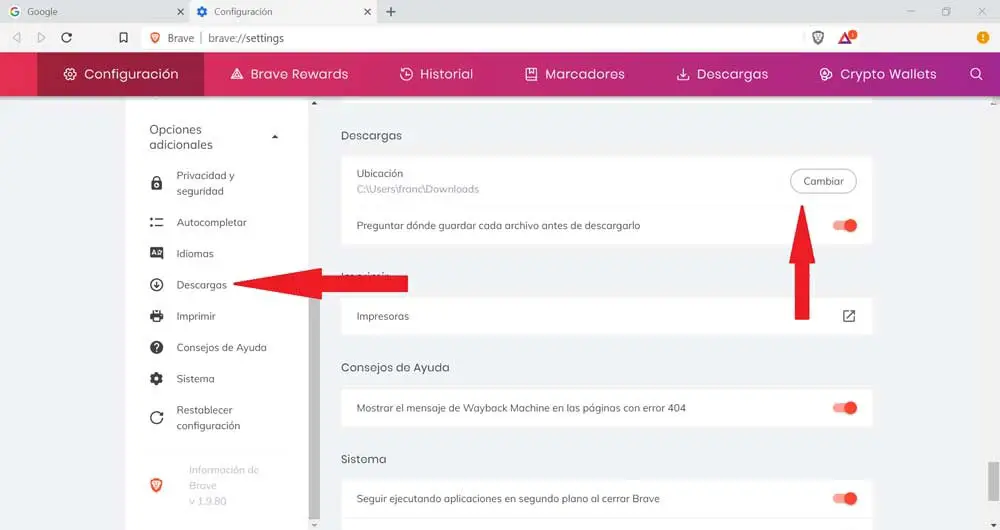Click the Autocompletar list icon
The width and height of the screenshot is (1000, 530).
coord(156,222)
